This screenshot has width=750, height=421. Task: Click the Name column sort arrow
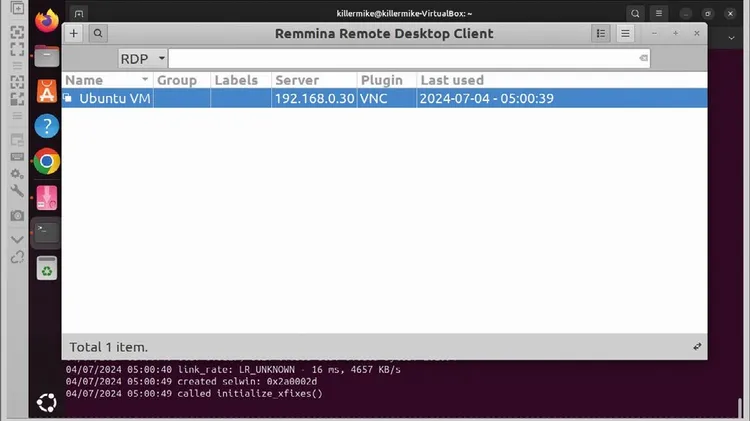click(144, 79)
